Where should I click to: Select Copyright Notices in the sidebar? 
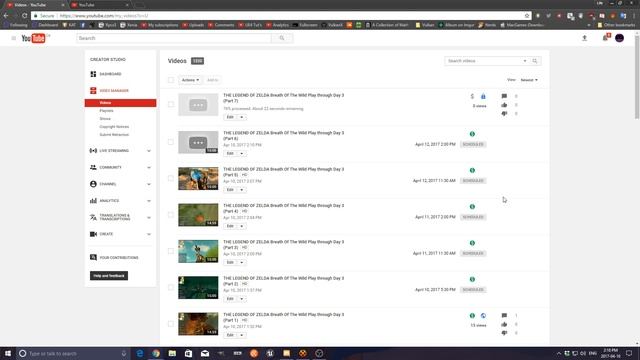click(114, 127)
